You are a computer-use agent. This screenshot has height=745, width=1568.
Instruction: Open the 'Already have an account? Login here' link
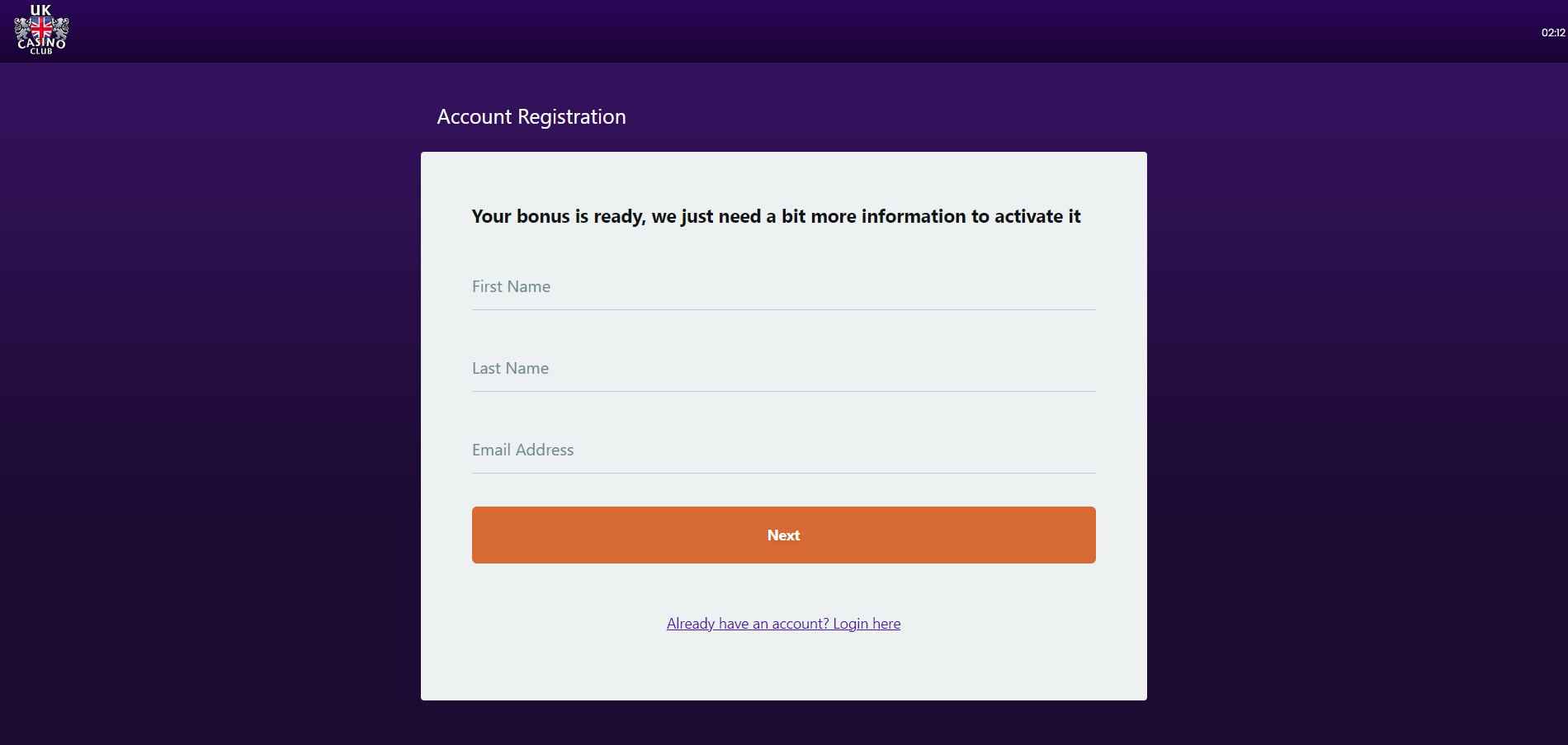pos(783,624)
